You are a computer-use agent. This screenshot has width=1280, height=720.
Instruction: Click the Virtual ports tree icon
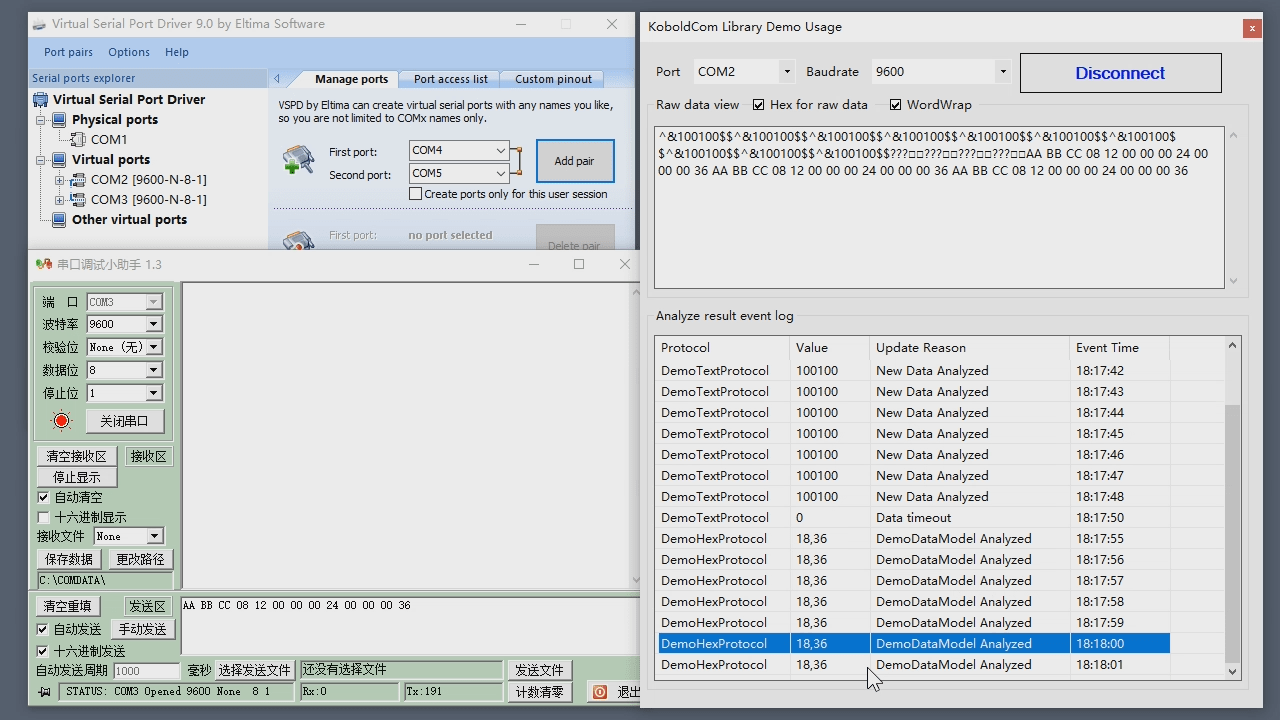[x=59, y=159]
